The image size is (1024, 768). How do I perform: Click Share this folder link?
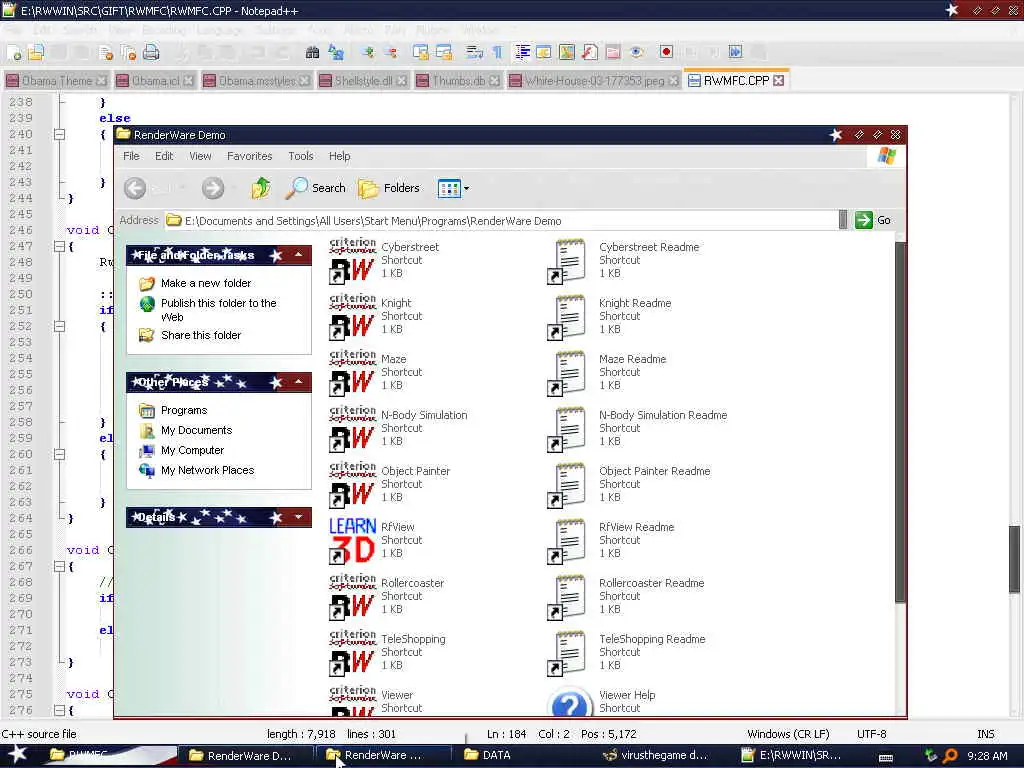coord(201,335)
